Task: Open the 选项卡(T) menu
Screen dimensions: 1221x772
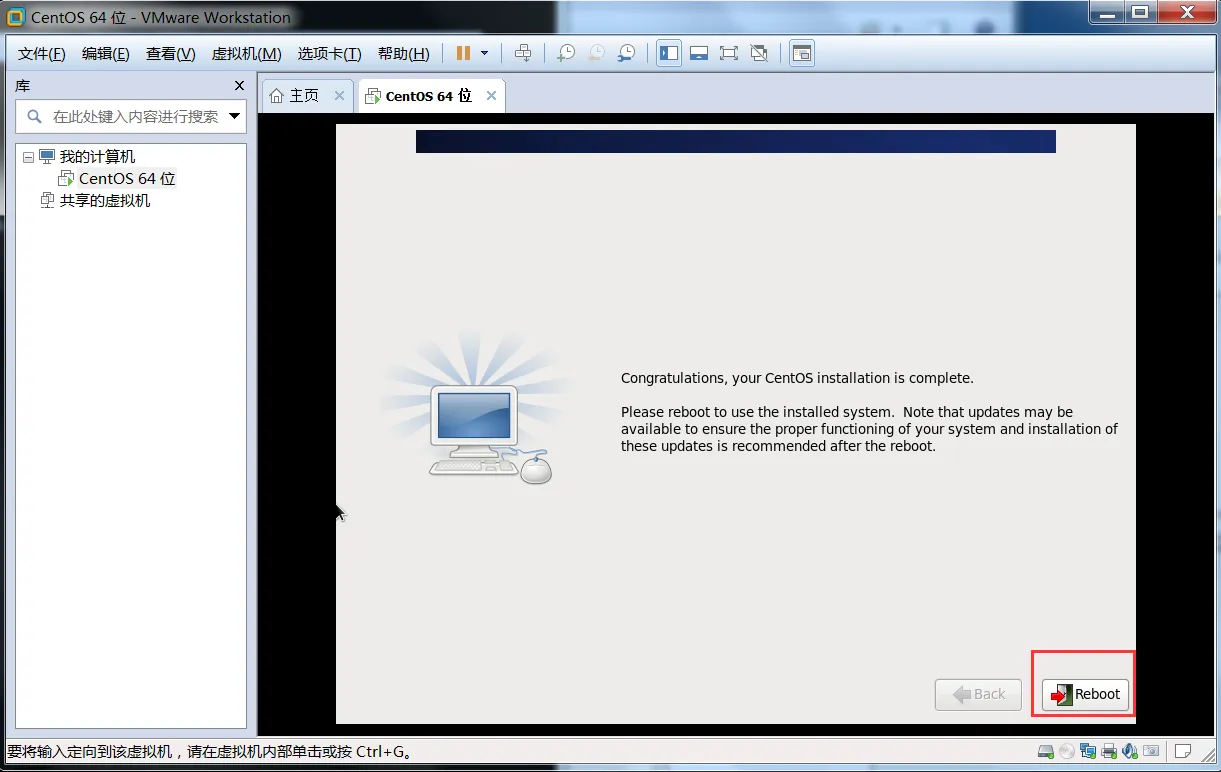Action: tap(330, 54)
